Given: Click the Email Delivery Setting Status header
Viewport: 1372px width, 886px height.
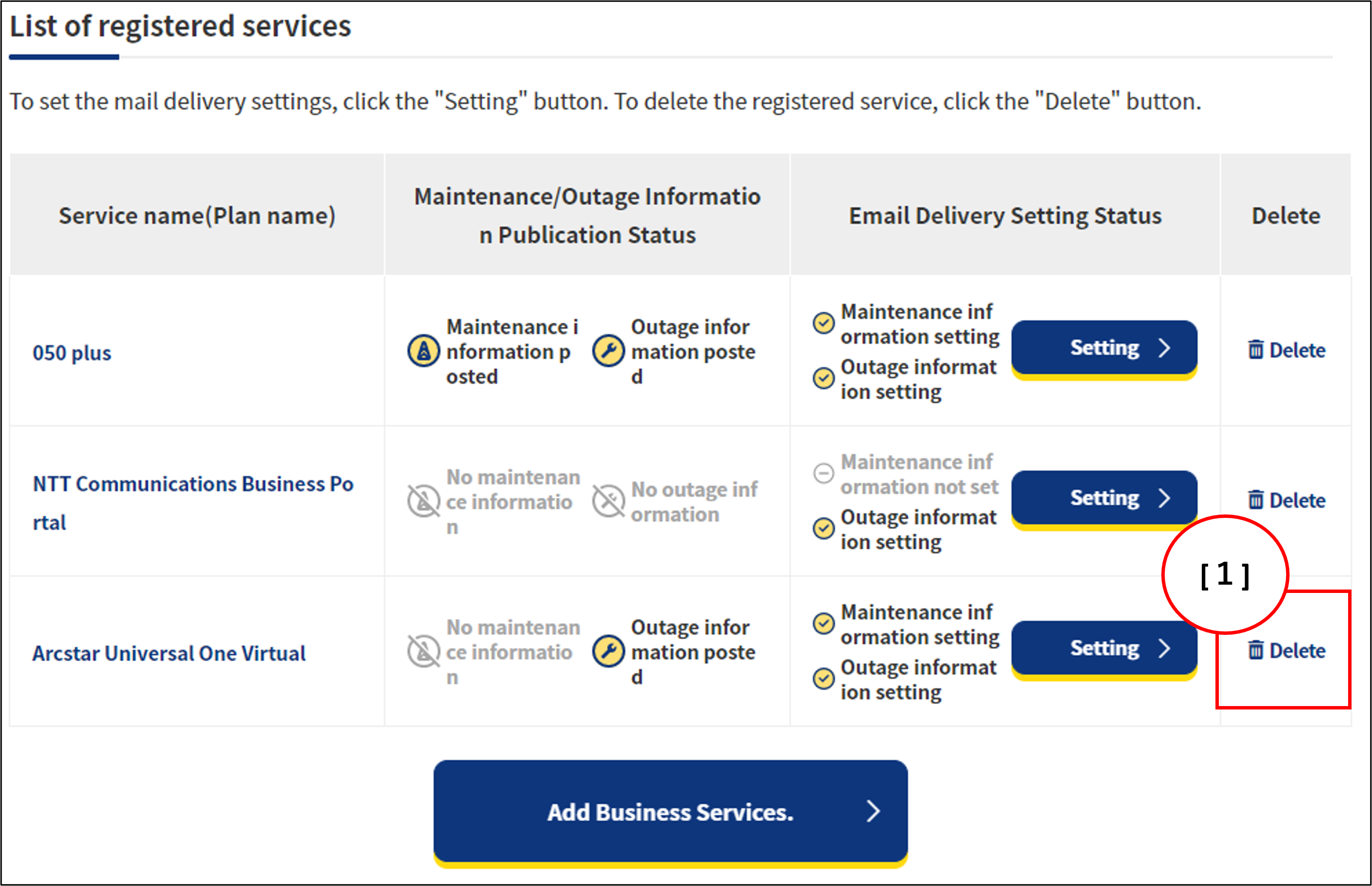Looking at the screenshot, I should 1005,216.
